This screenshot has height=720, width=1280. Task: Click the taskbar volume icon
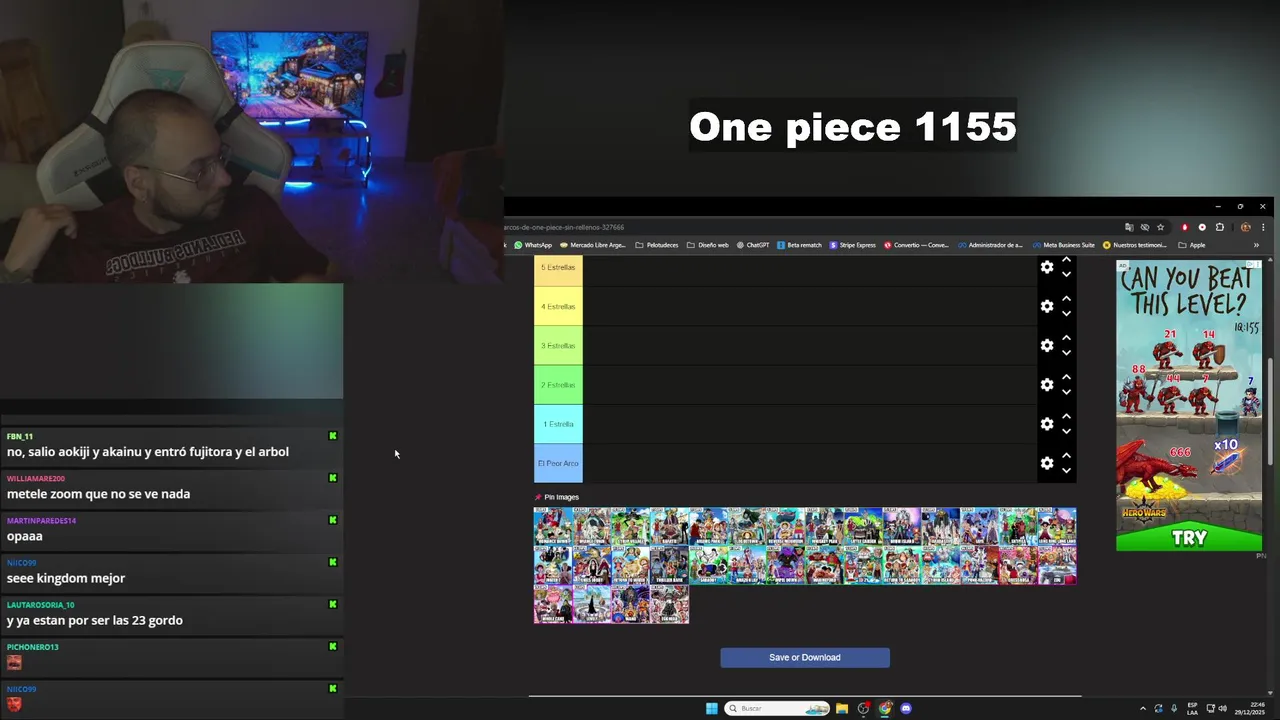click(x=1223, y=708)
